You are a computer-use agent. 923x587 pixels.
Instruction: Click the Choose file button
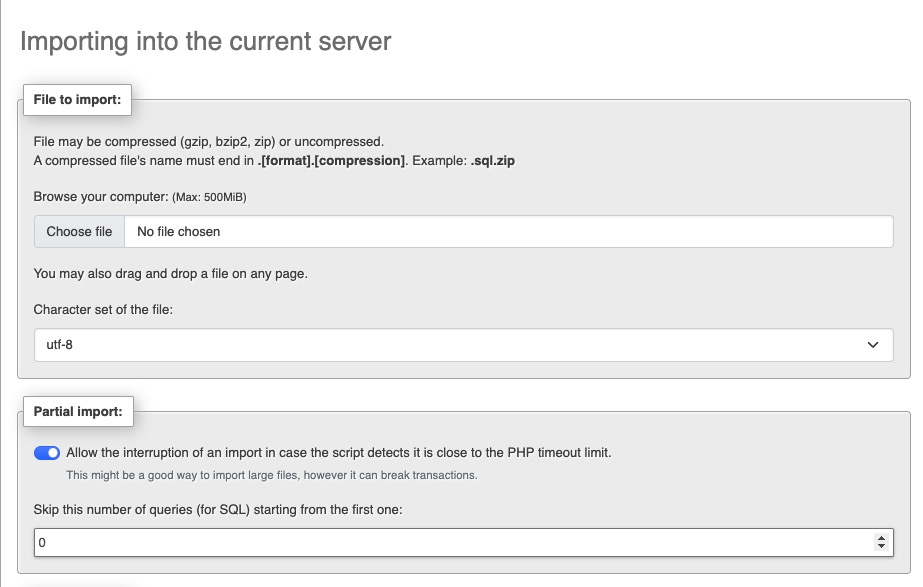pyautogui.click(x=79, y=231)
